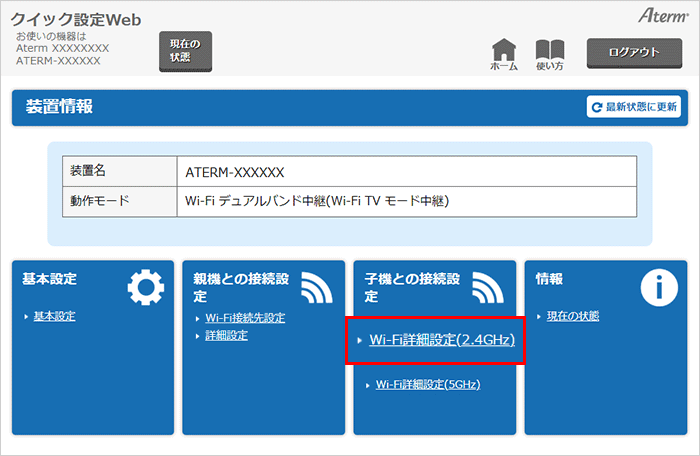
Task: Open the 使い方 book icon
Action: [x=550, y=50]
